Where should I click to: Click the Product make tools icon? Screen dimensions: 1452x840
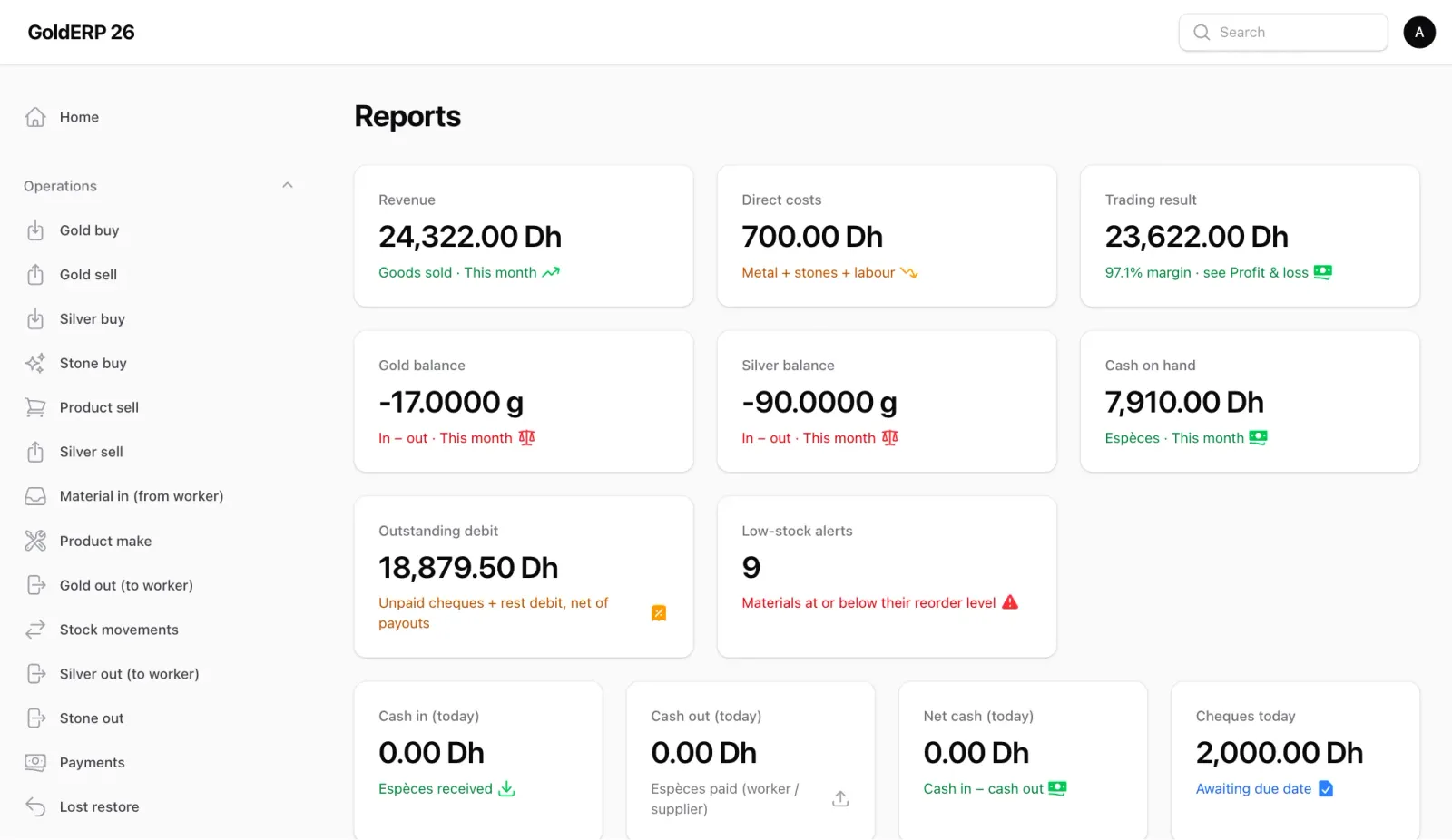[35, 541]
